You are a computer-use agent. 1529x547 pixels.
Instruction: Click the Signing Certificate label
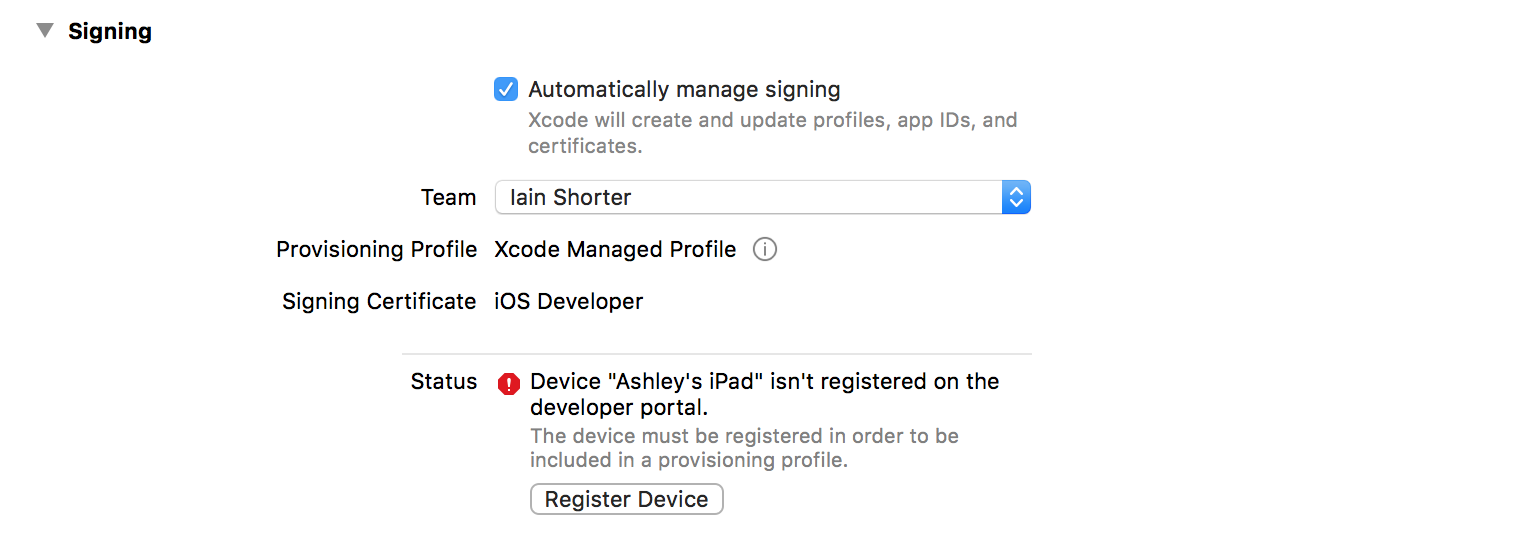pyautogui.click(x=379, y=301)
